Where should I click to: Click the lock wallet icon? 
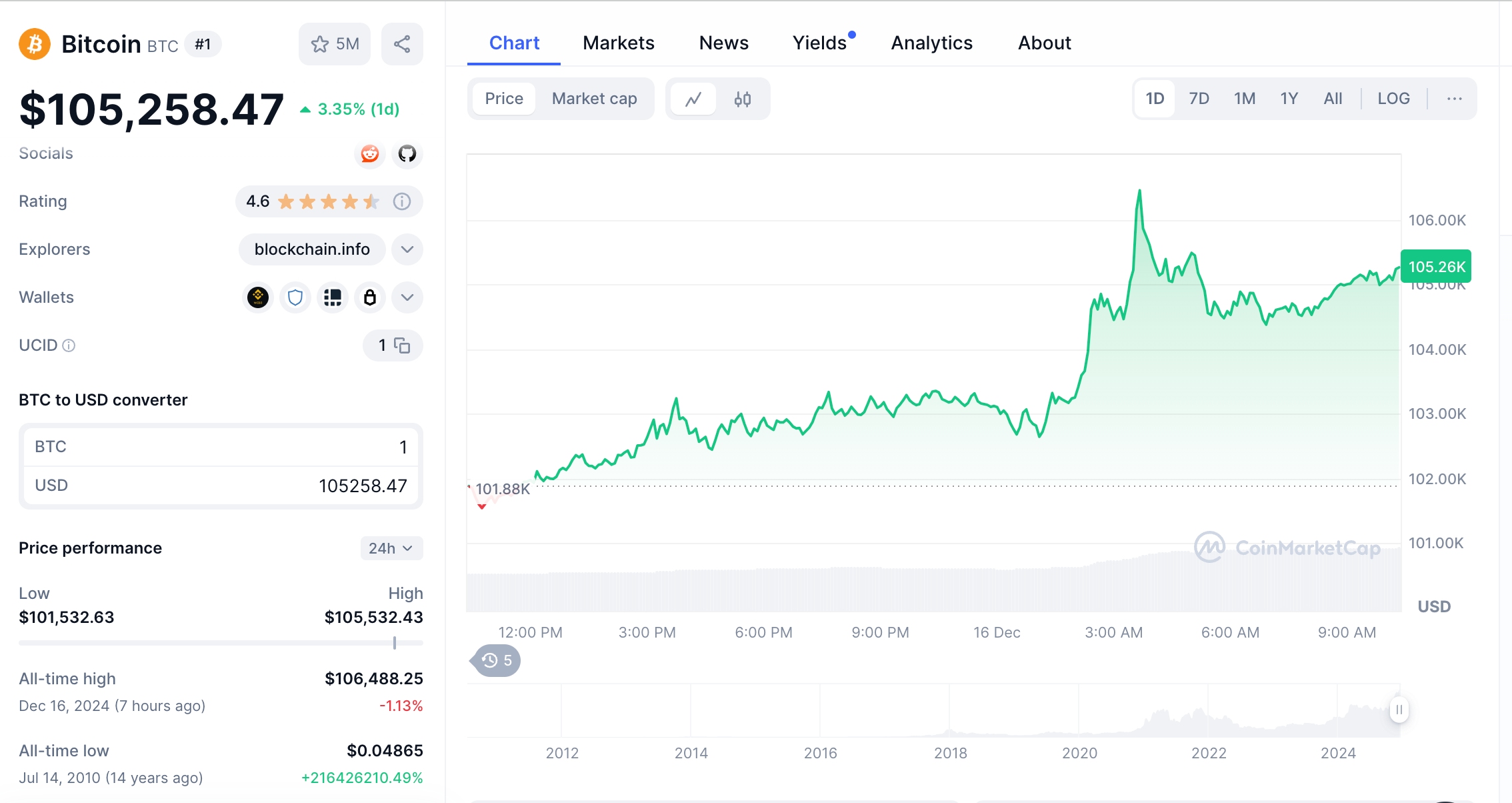tap(369, 297)
